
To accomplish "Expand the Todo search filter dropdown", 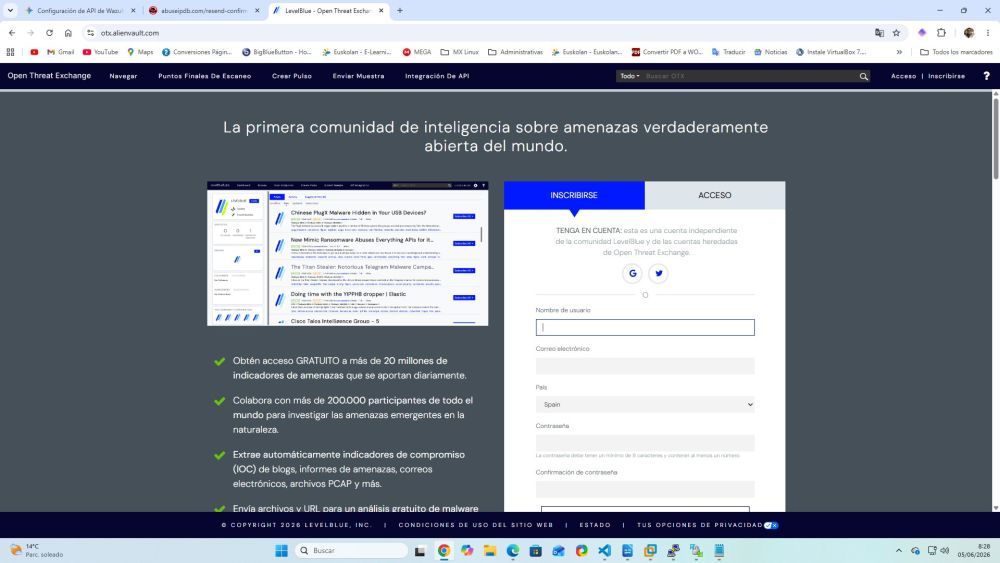I will tap(629, 76).
